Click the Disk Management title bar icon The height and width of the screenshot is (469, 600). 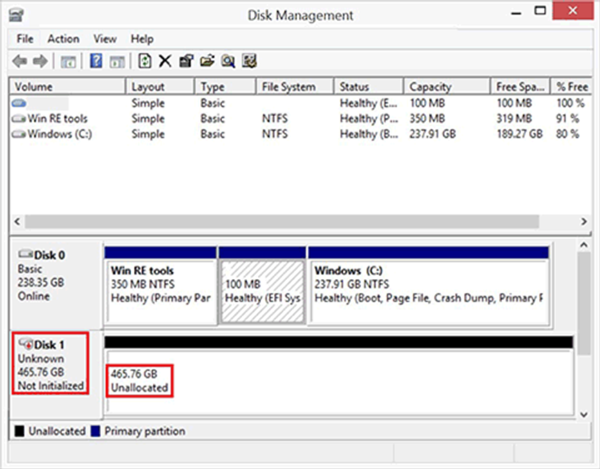(x=16, y=16)
